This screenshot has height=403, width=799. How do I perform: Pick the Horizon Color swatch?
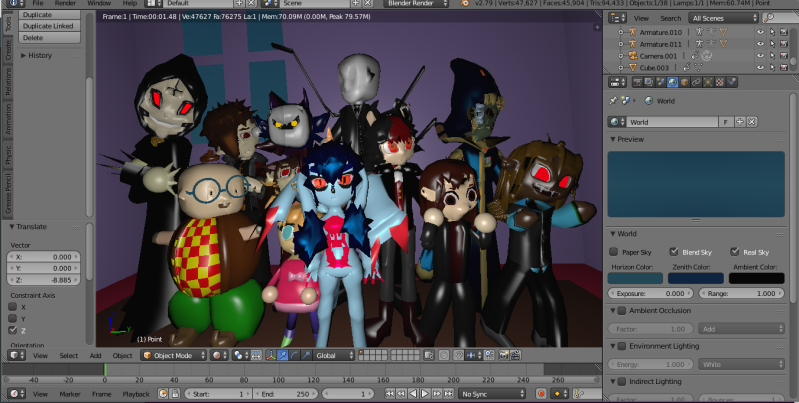[x=635, y=278]
